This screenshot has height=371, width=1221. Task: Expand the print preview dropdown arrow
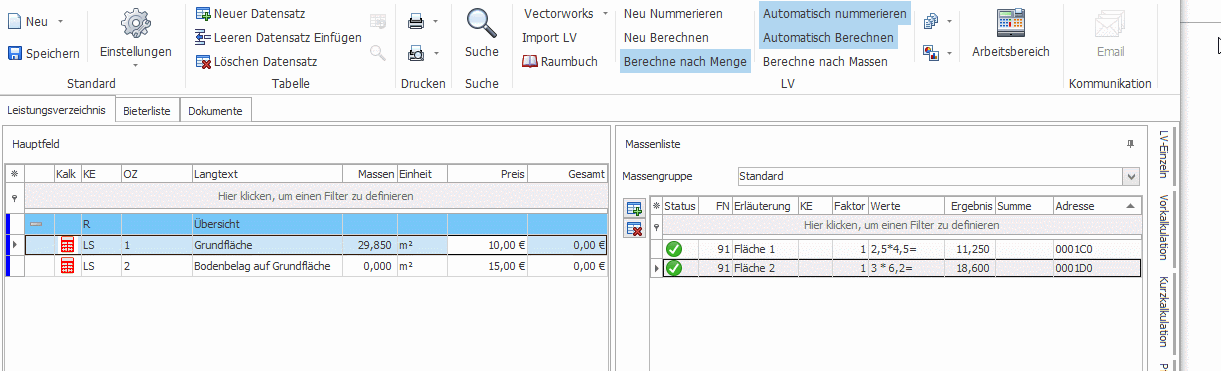[436, 53]
